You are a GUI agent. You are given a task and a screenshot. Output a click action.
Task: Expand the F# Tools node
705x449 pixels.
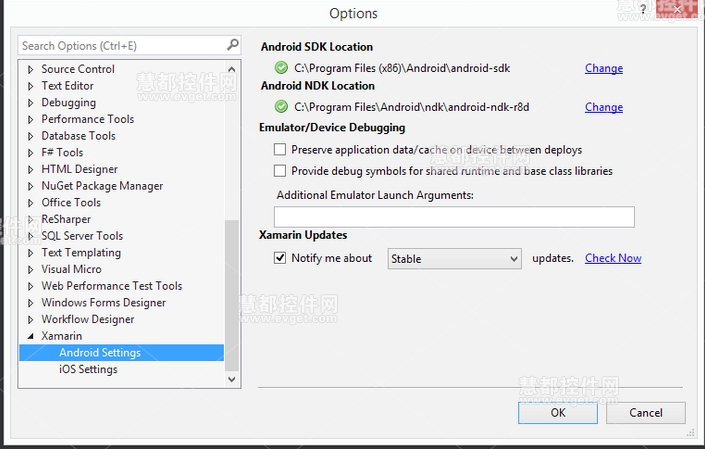click(31, 153)
